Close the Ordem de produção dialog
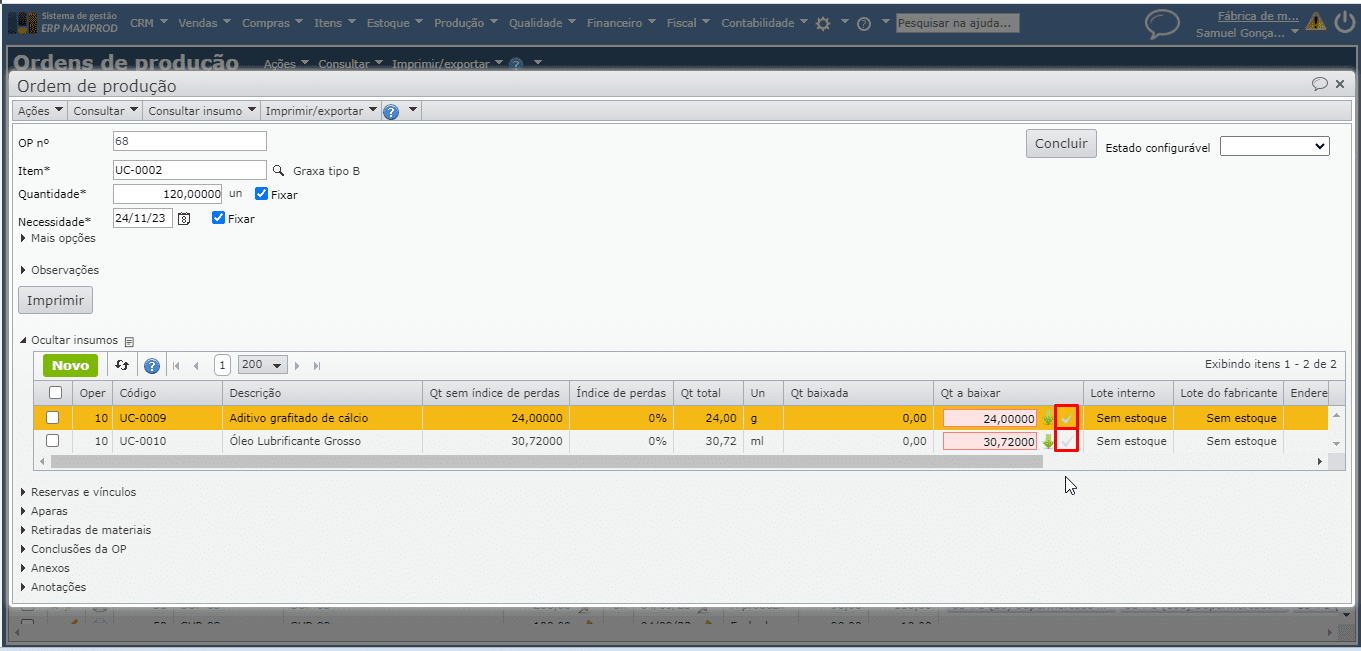Viewport: 1361px width, 651px height. tap(1340, 85)
